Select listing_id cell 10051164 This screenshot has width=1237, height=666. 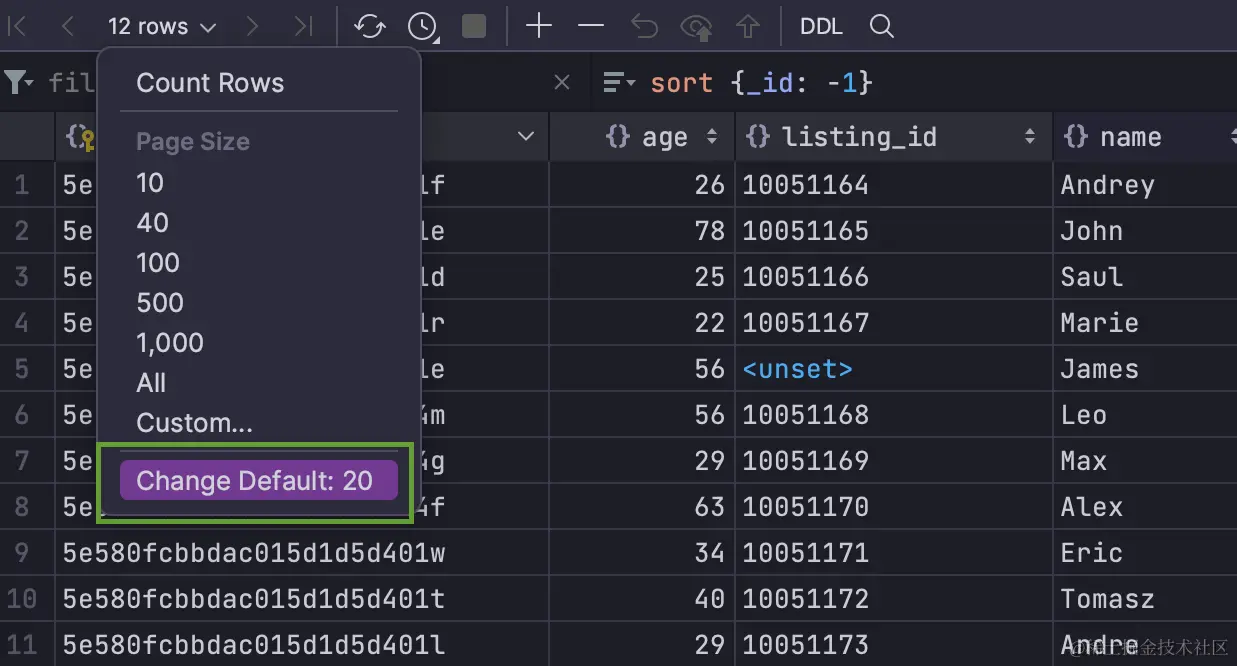pos(894,185)
